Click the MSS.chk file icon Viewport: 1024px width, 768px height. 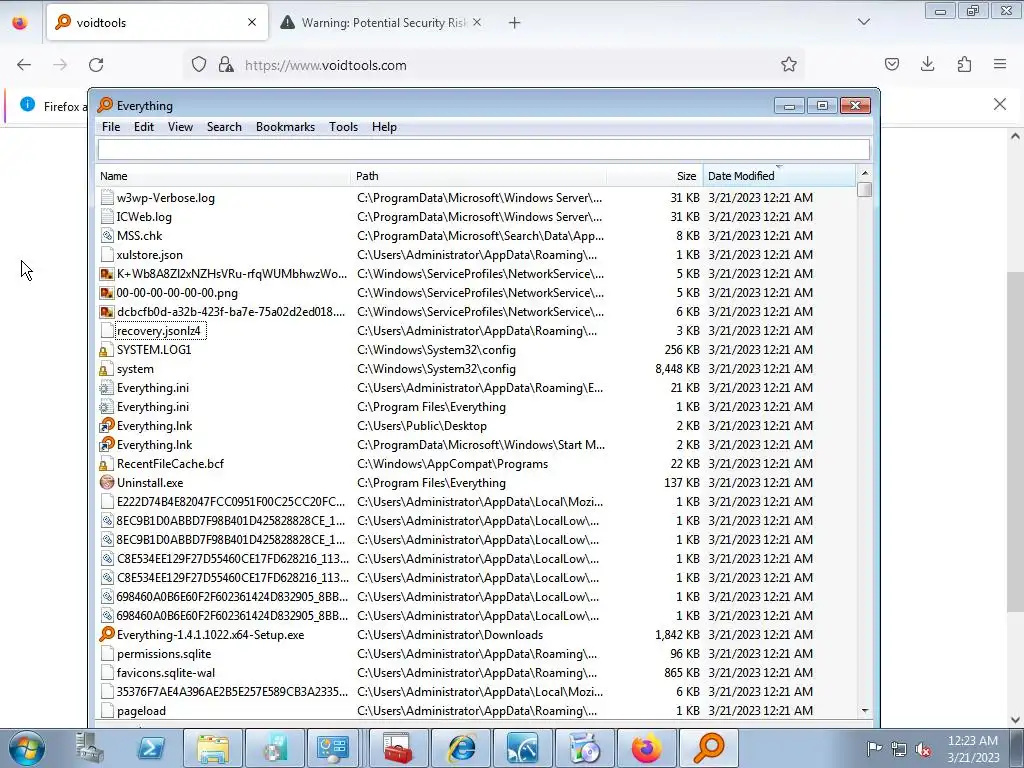pos(107,235)
